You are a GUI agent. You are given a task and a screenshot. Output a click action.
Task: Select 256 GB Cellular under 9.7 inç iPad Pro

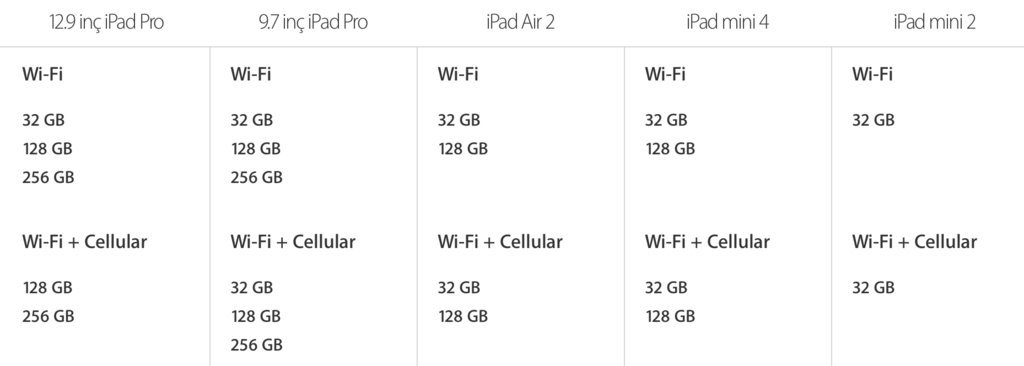pyautogui.click(x=256, y=344)
